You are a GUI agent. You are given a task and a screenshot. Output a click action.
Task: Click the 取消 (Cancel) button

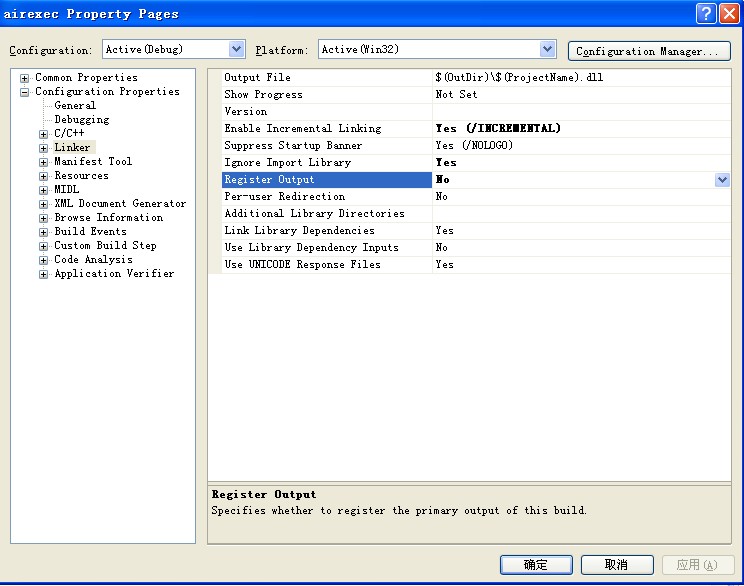pos(617,565)
